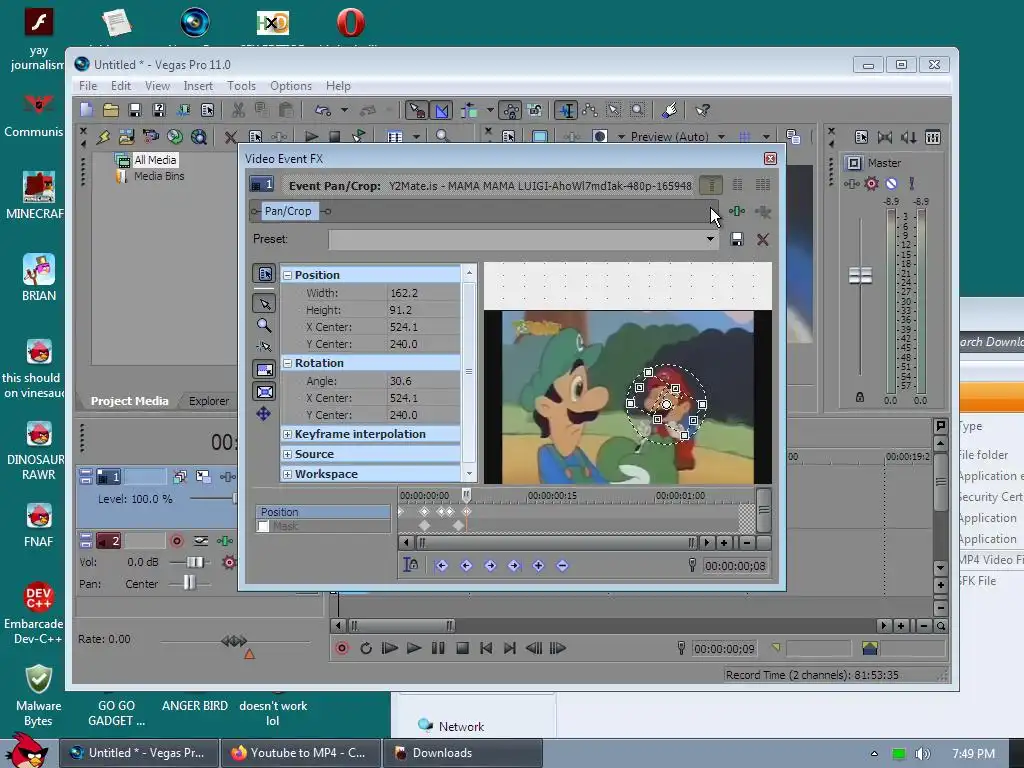The width and height of the screenshot is (1024, 768).
Task: Click the Delete Preset X icon
Action: coord(762,240)
